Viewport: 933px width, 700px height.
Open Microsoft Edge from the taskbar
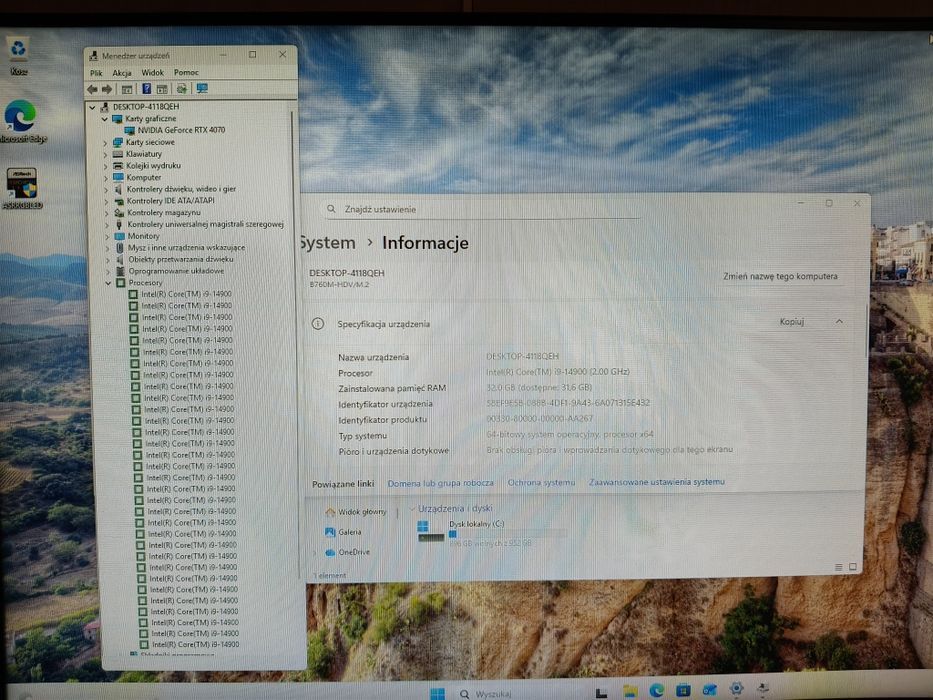pyautogui.click(x=657, y=690)
